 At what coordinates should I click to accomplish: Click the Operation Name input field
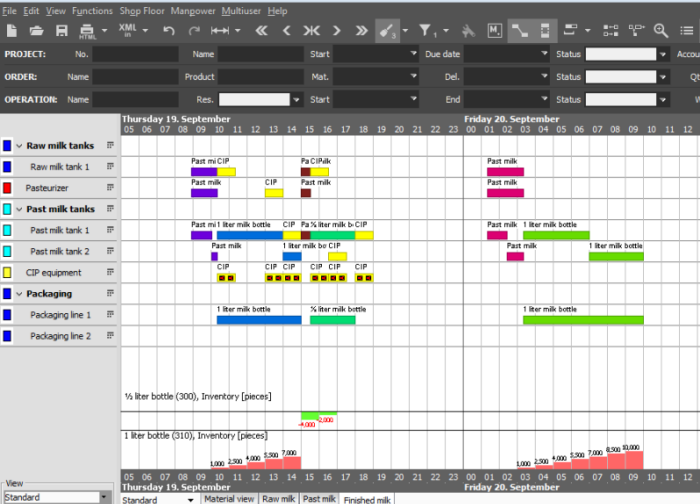tap(135, 100)
